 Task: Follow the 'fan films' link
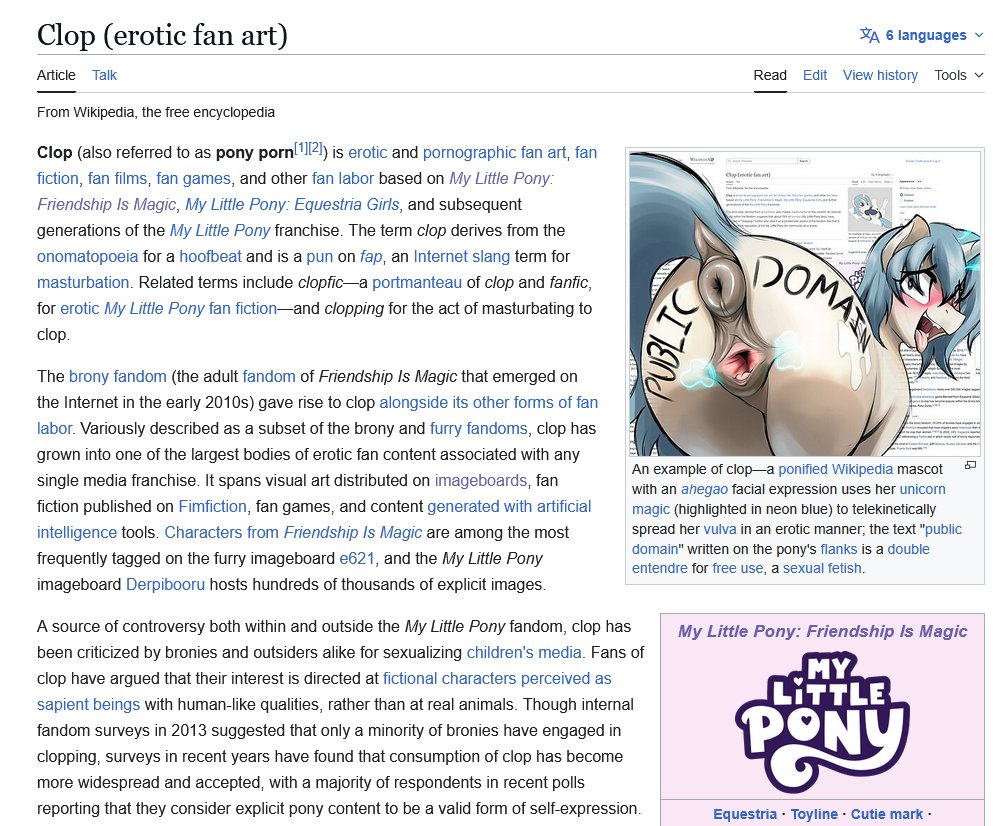click(x=117, y=178)
